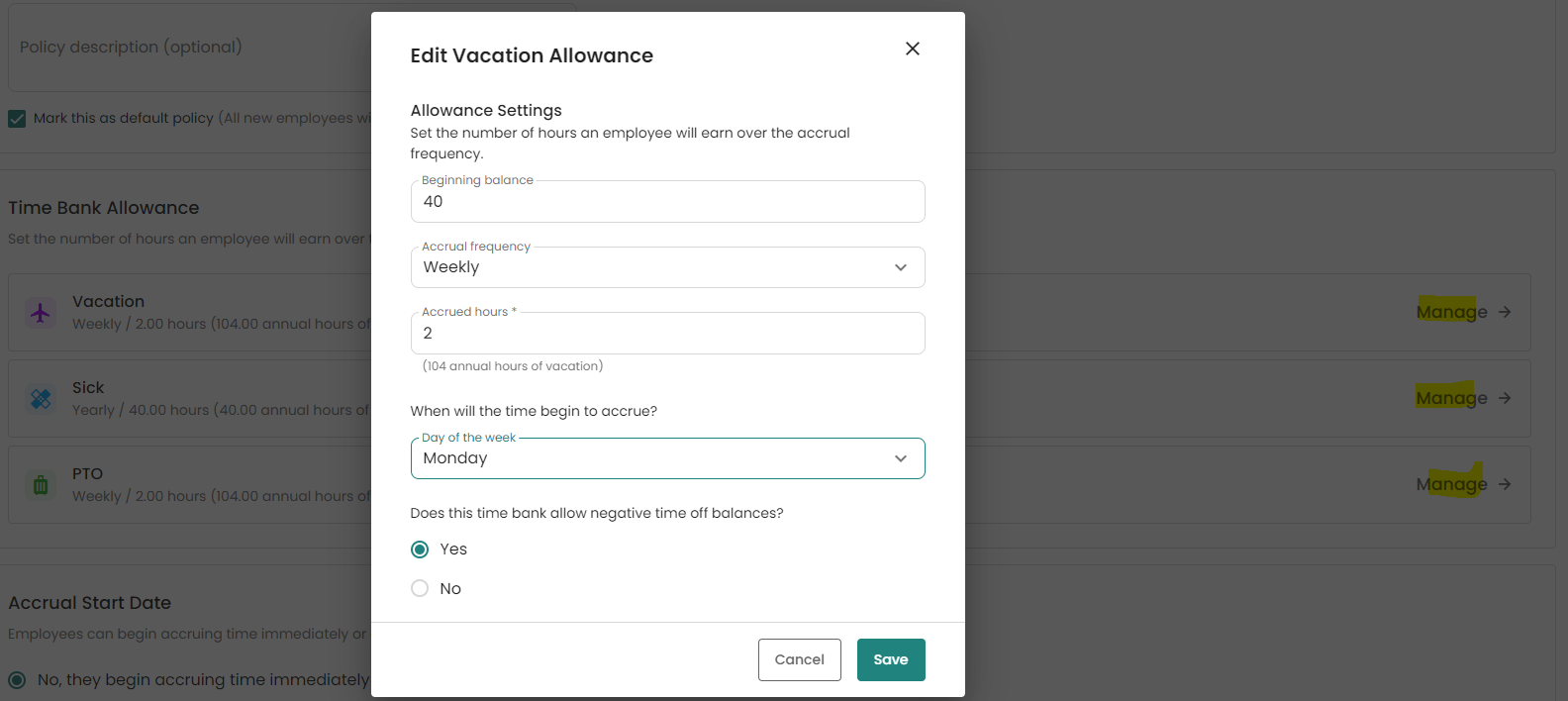The image size is (1568, 701).
Task: Close the Edit Vacation Allowance dialog
Action: 913,49
